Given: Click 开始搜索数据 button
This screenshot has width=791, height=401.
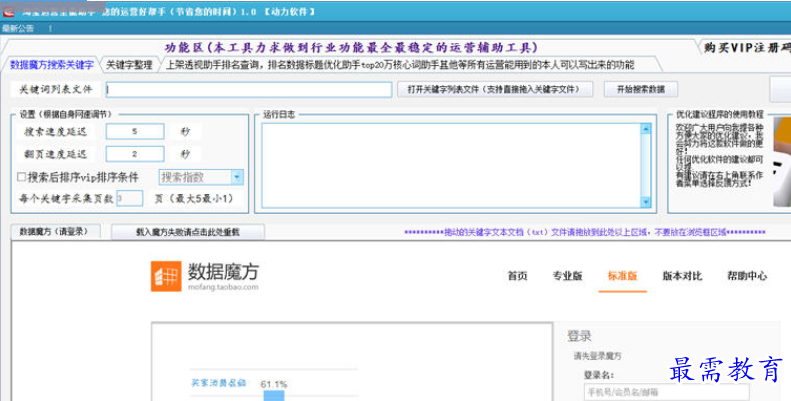Looking at the screenshot, I should pyautogui.click(x=641, y=89).
